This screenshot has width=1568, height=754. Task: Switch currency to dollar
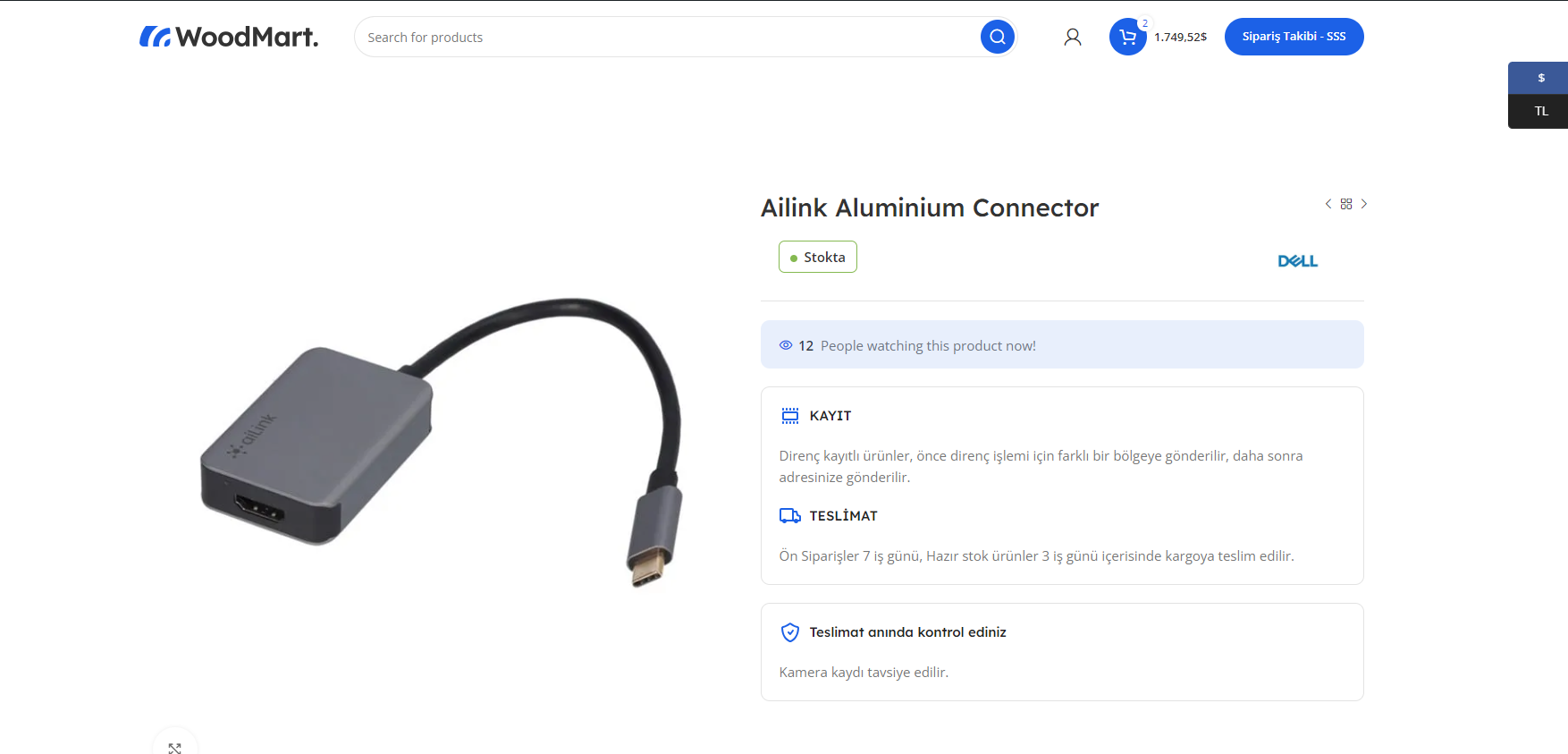point(1540,78)
